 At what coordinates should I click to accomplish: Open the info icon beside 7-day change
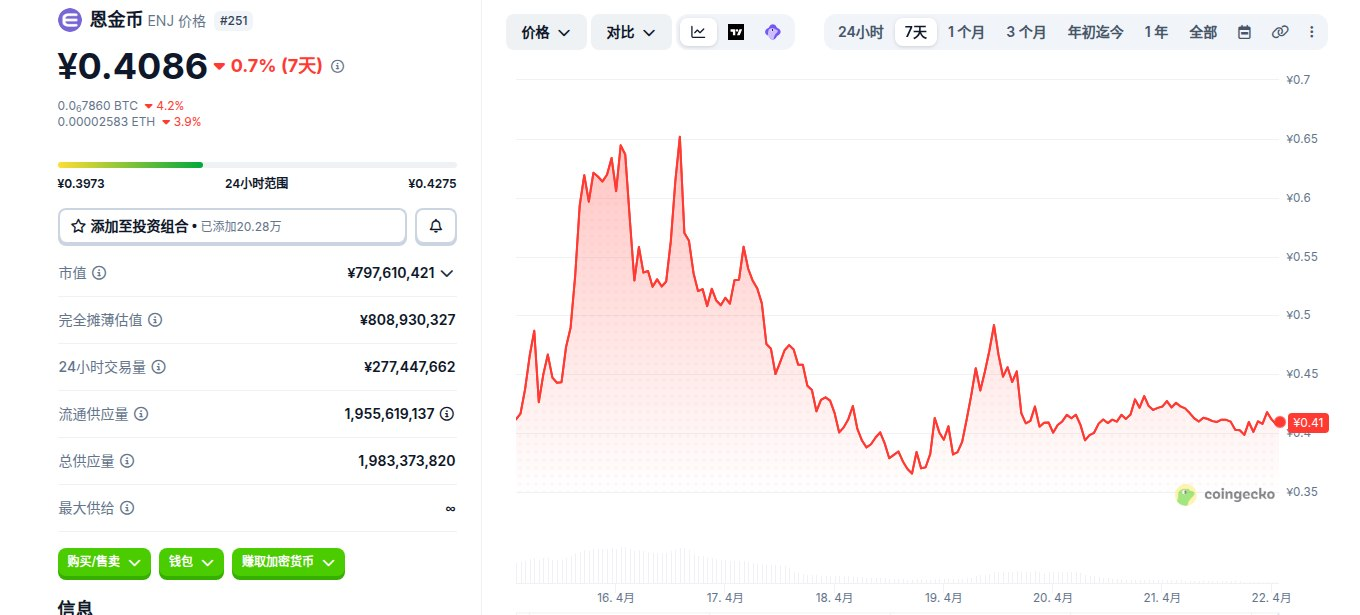point(337,66)
